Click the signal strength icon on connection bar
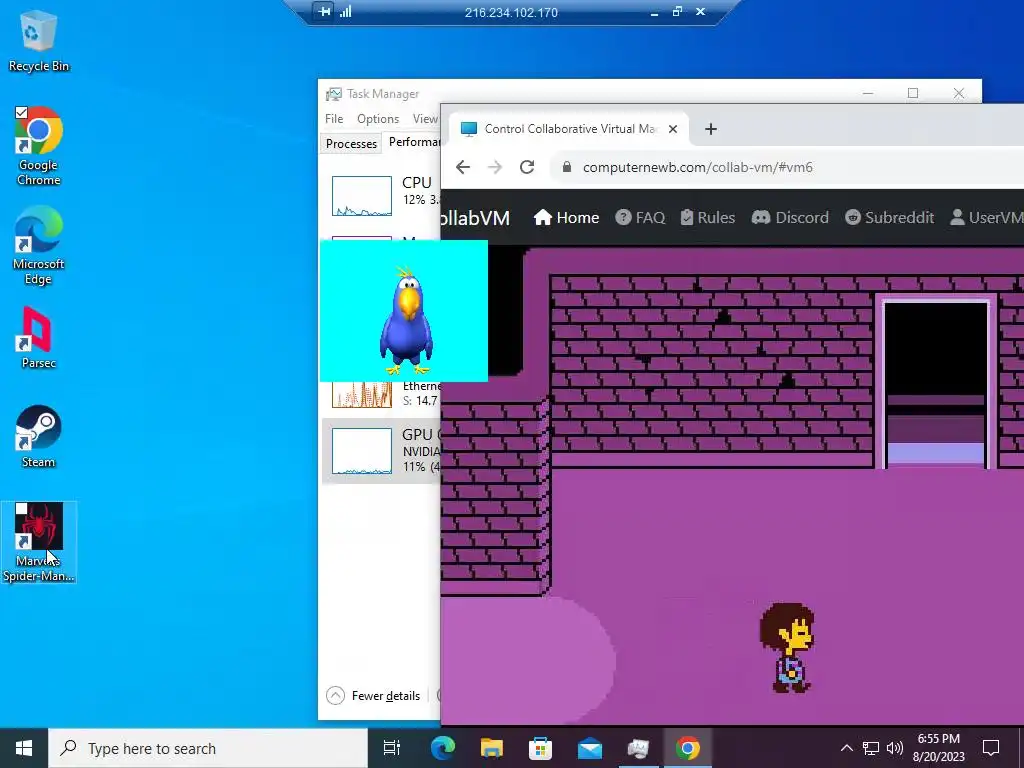This screenshot has width=1024, height=768. 345,12
